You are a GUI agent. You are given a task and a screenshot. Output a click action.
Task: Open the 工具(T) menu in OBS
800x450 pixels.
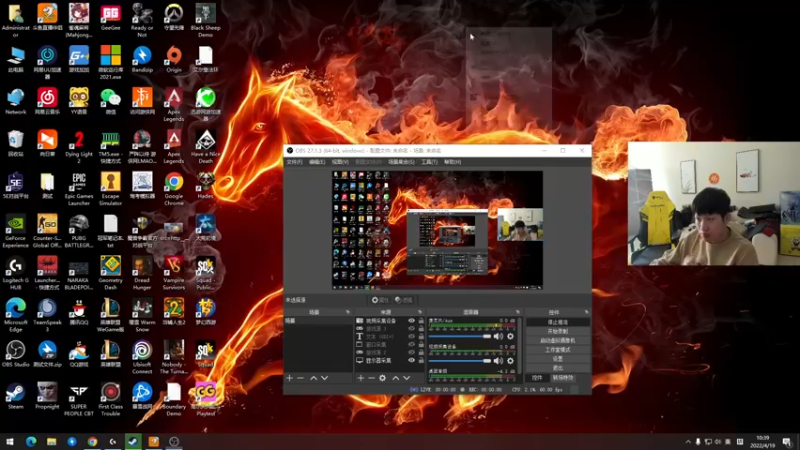[x=429, y=162]
